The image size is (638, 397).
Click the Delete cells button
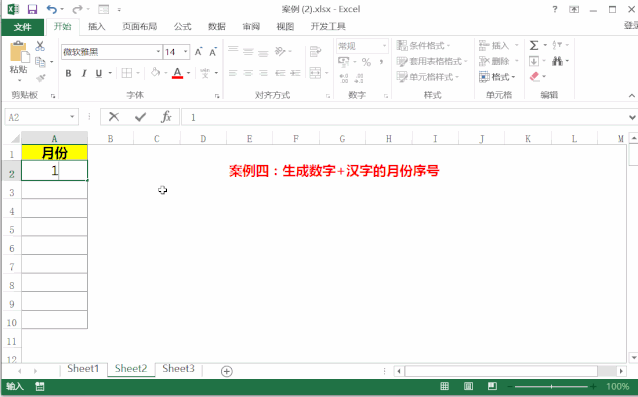(x=499, y=61)
